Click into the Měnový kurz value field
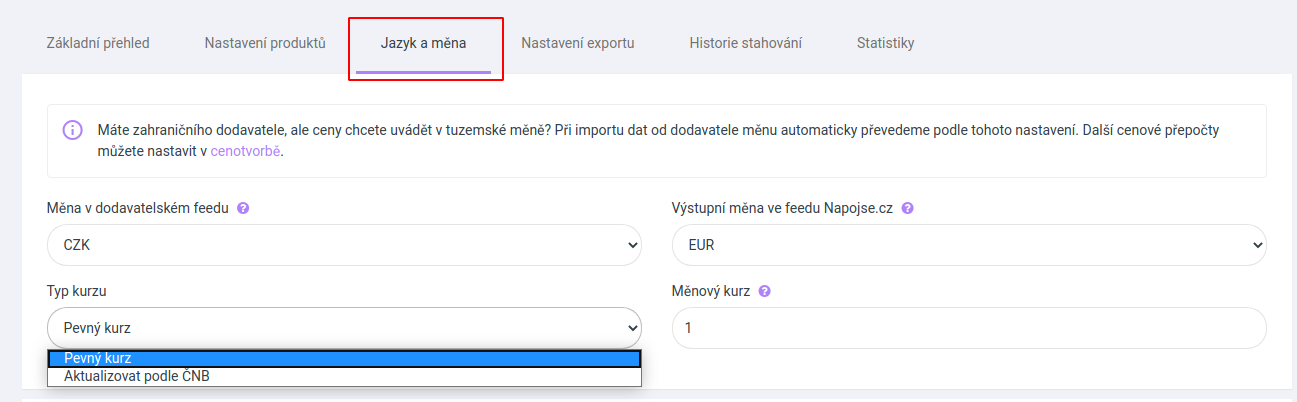This screenshot has height=402, width=1297. coord(969,328)
